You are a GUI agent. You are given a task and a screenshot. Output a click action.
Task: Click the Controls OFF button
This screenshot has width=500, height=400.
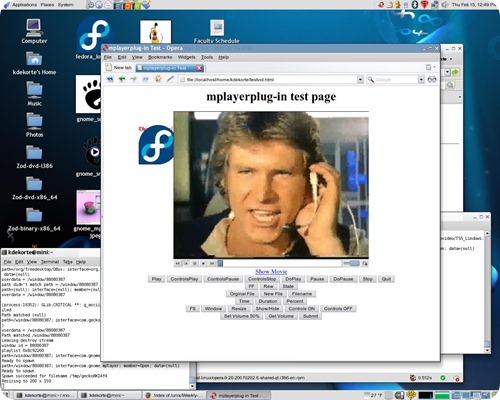(338, 309)
